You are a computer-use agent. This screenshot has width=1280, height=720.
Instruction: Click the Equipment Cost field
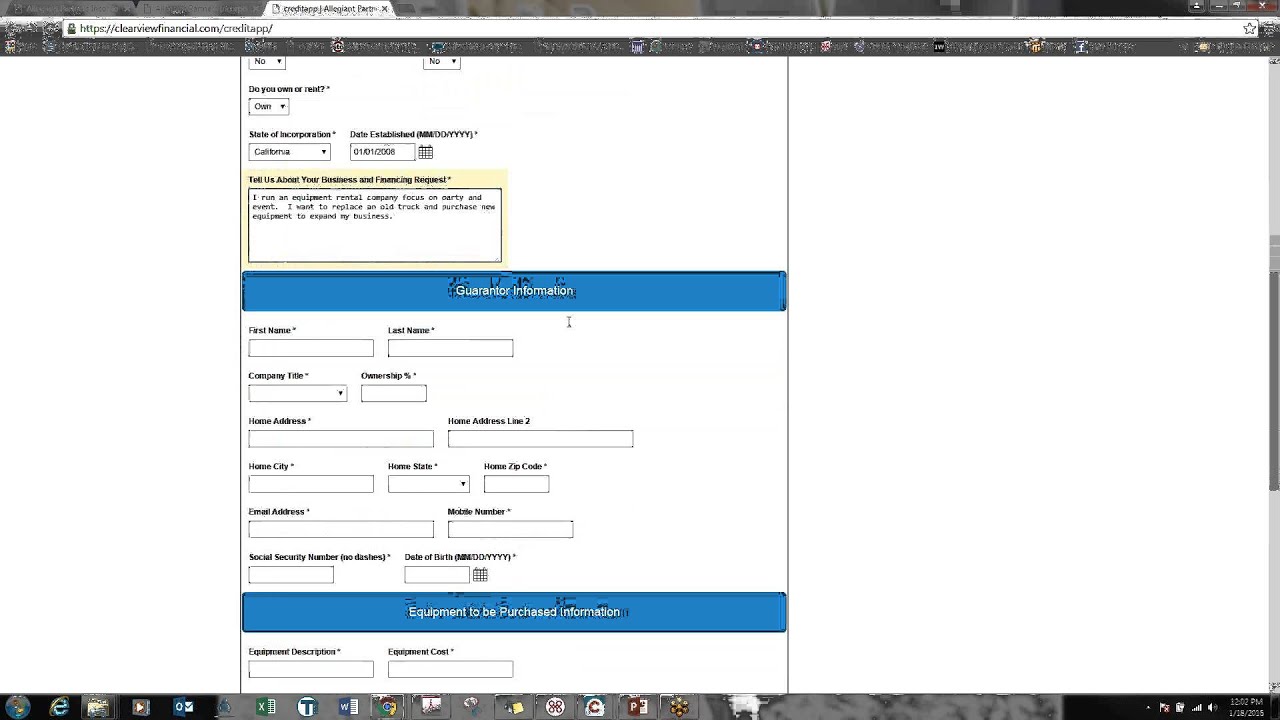point(451,670)
